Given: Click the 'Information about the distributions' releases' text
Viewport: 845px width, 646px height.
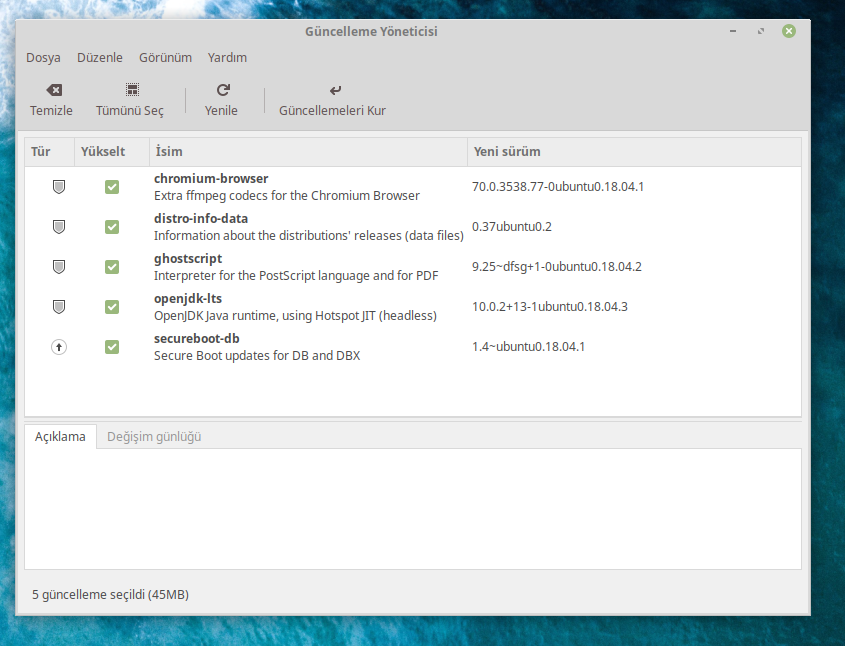Looking at the screenshot, I should [x=308, y=235].
